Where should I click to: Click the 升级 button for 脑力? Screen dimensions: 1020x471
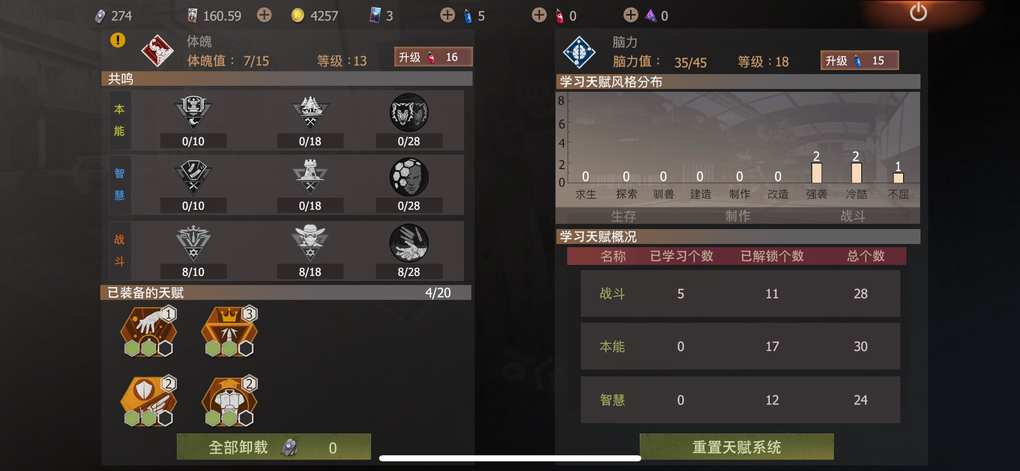point(859,61)
